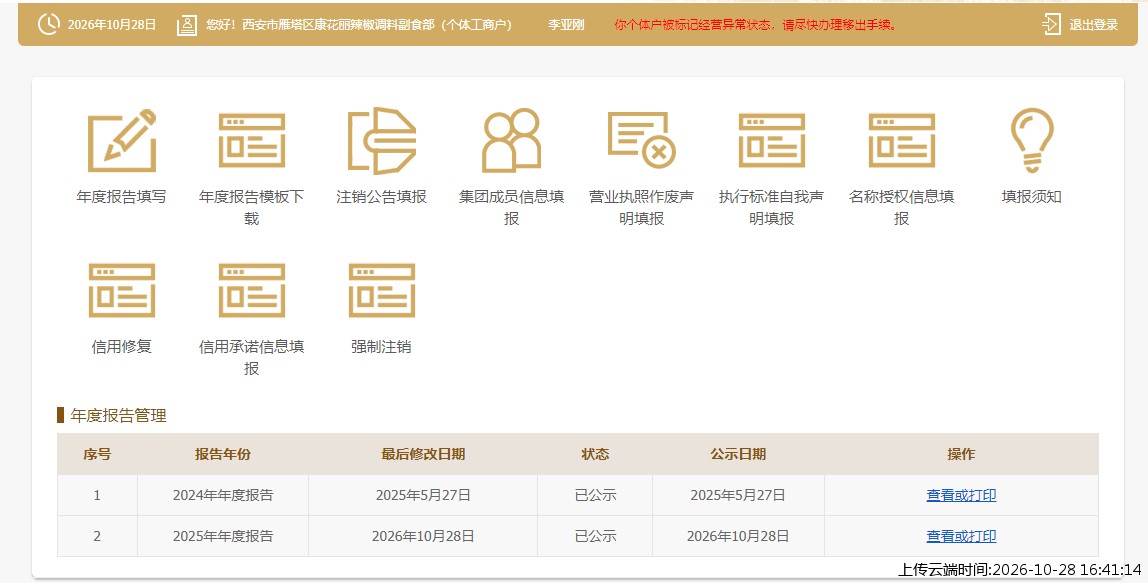The width and height of the screenshot is (1148, 583).
Task: Click the user profile icon in header
Action: tap(187, 25)
